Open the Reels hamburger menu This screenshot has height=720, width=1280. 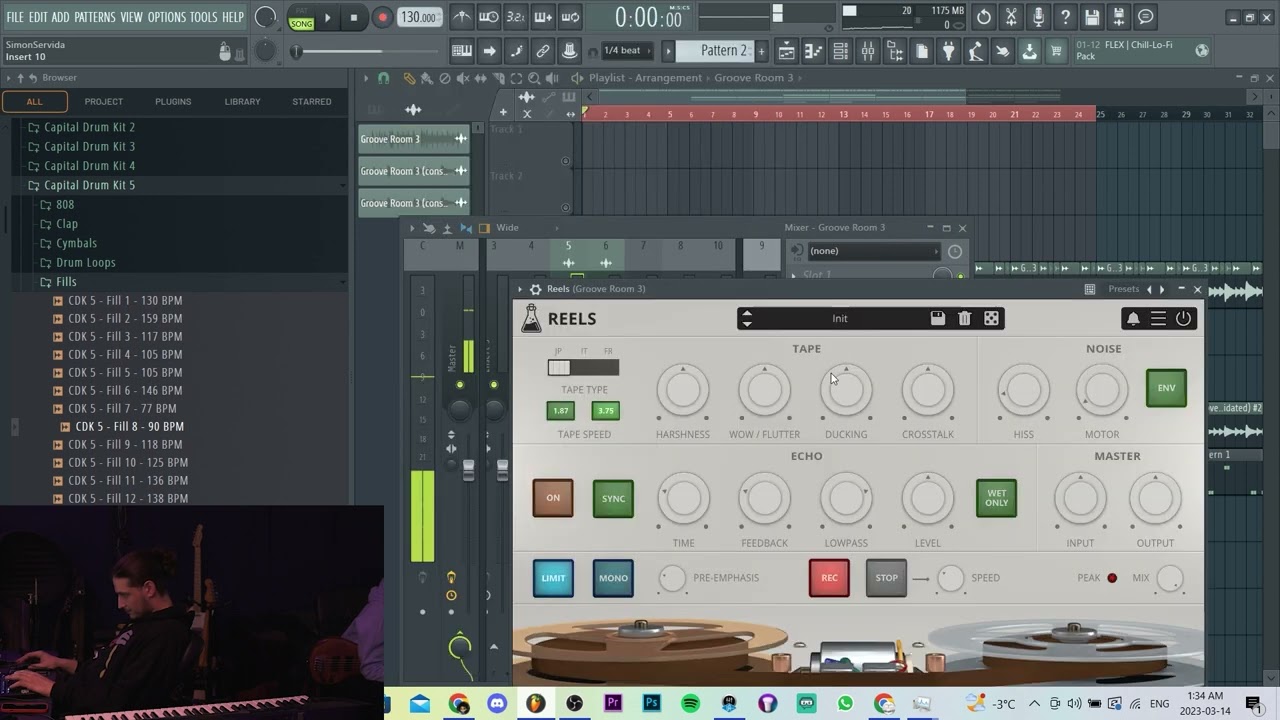(x=1158, y=319)
